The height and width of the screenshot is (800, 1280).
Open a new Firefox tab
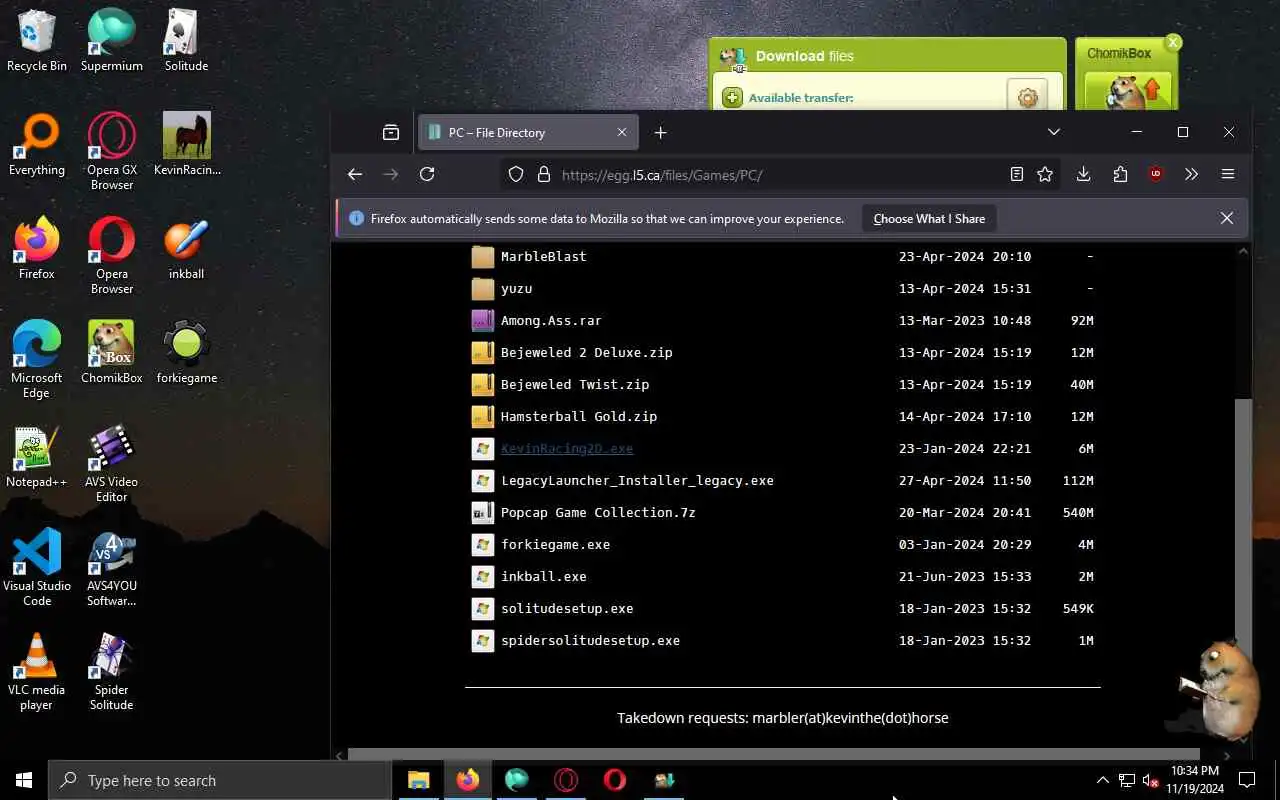click(660, 132)
